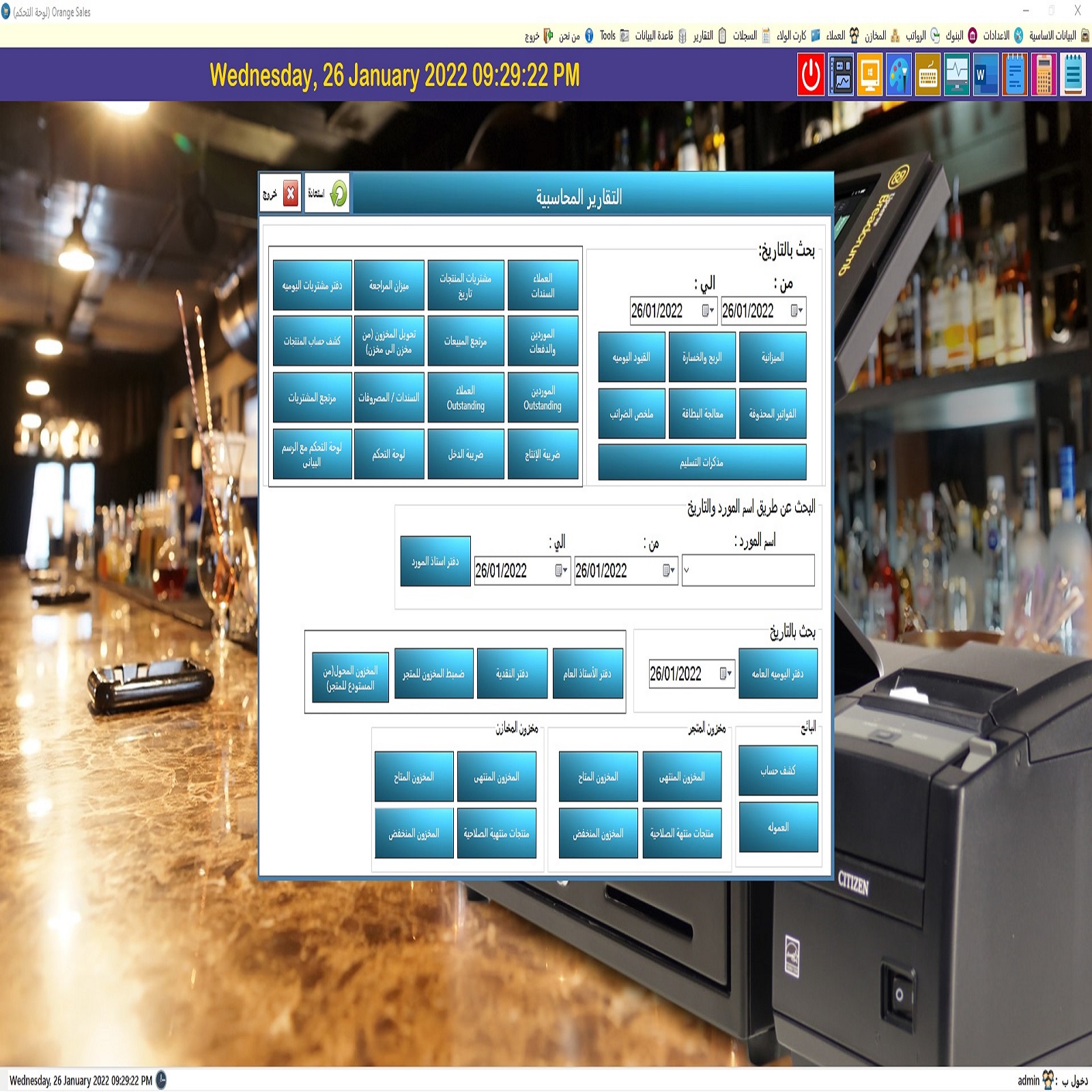Viewport: 1092px width, 1092px height.
Task: Launch the on-screen keyboard icon
Action: [x=928, y=74]
